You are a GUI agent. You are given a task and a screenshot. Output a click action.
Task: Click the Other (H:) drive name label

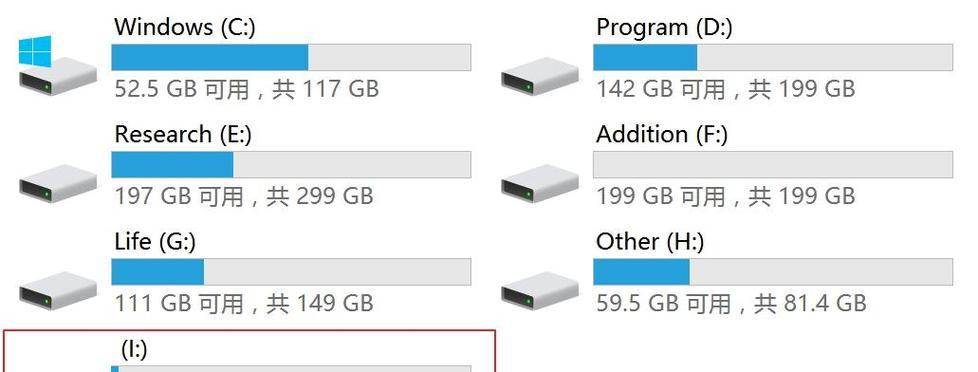tap(650, 242)
